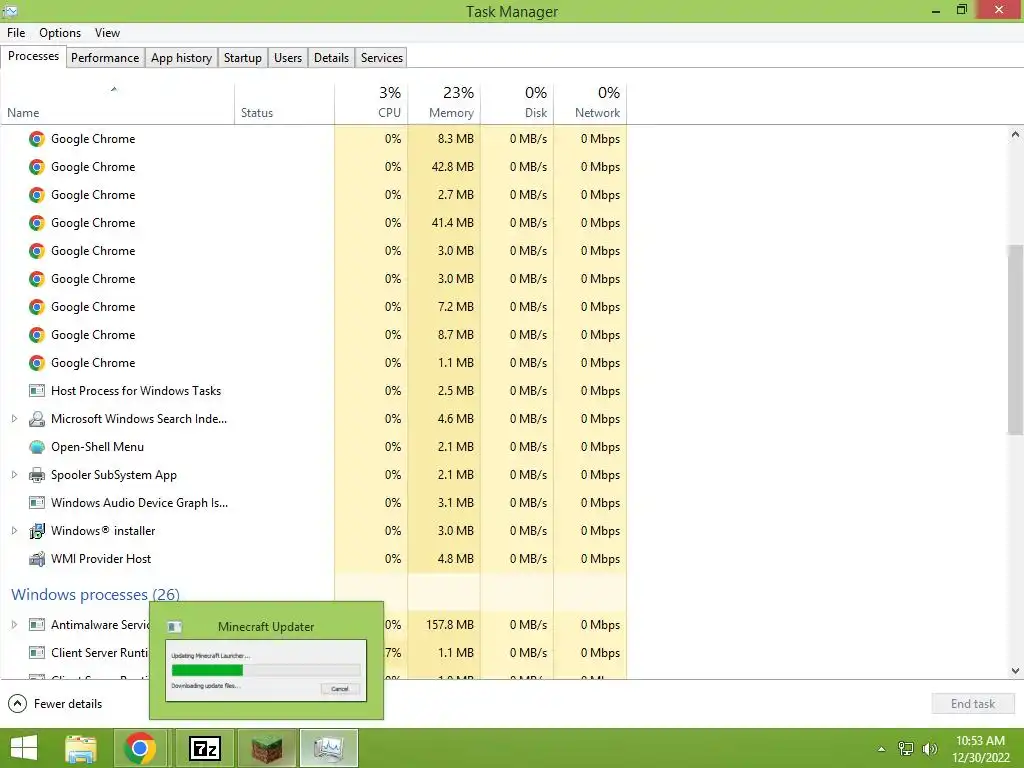Viewport: 1024px width, 768px height.
Task: Click the scrollbar up arrow
Action: [x=1015, y=135]
